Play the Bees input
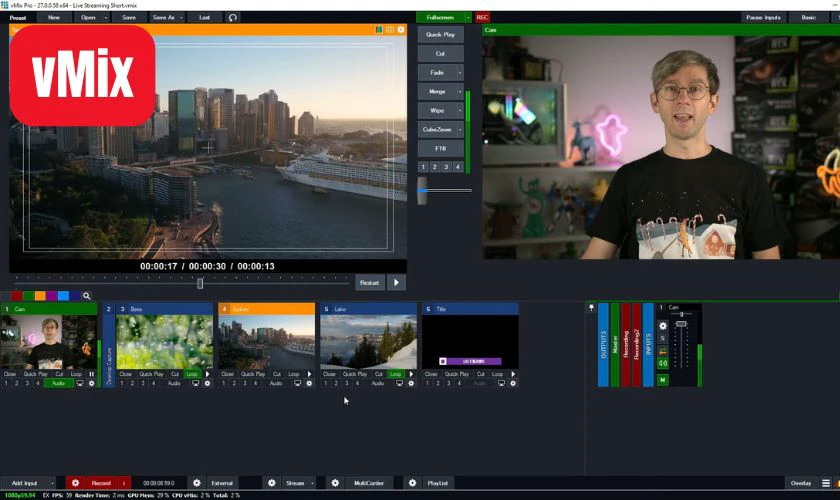 tap(207, 374)
